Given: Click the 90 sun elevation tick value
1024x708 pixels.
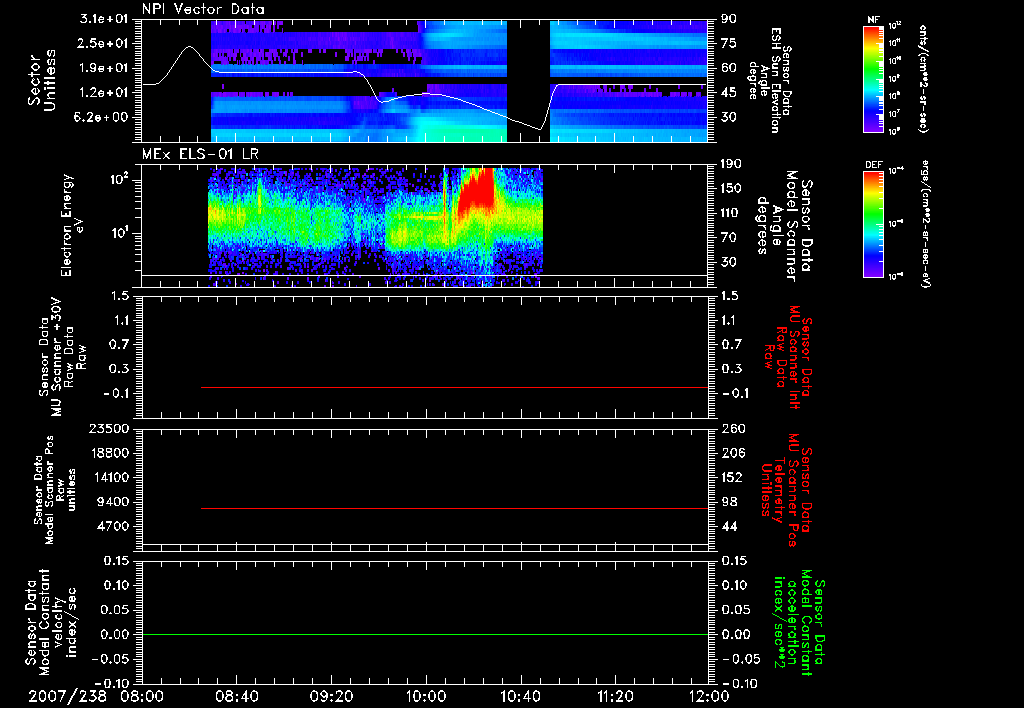Looking at the screenshot, I should [729, 19].
